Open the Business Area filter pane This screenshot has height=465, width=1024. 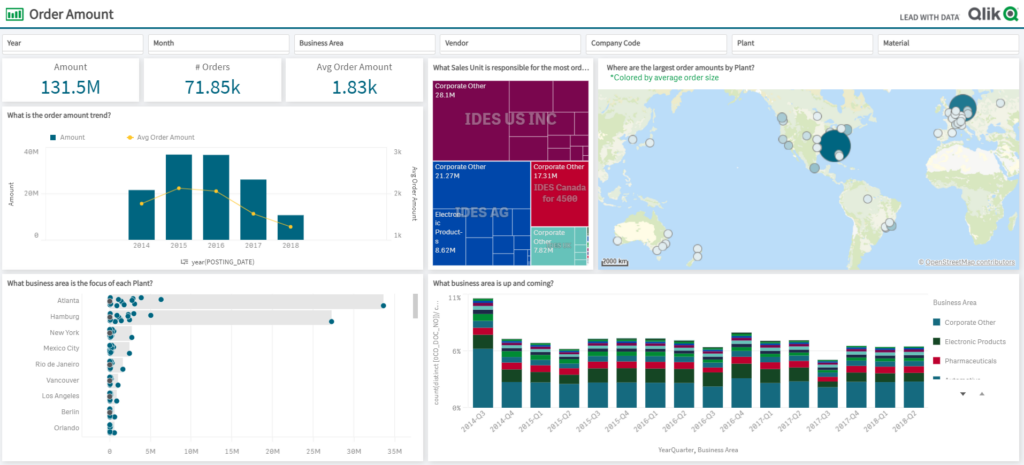[365, 43]
